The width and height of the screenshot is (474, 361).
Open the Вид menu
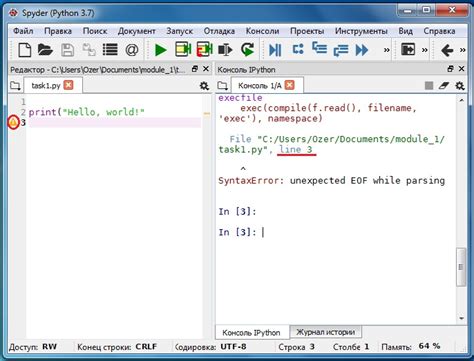[405, 31]
